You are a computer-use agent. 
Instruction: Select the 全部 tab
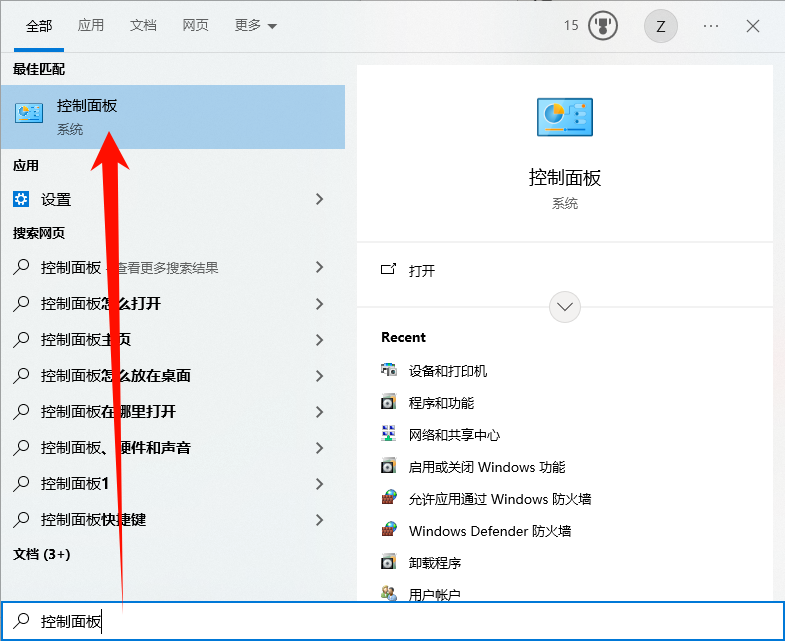click(x=39, y=26)
